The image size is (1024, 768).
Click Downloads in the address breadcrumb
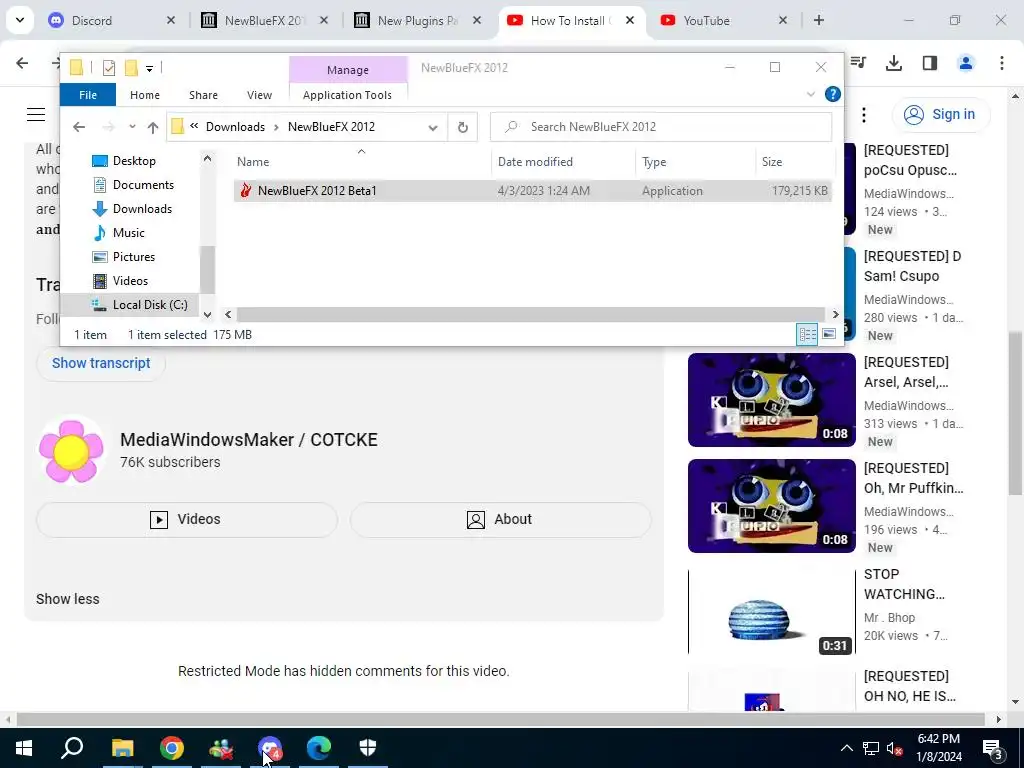[235, 127]
